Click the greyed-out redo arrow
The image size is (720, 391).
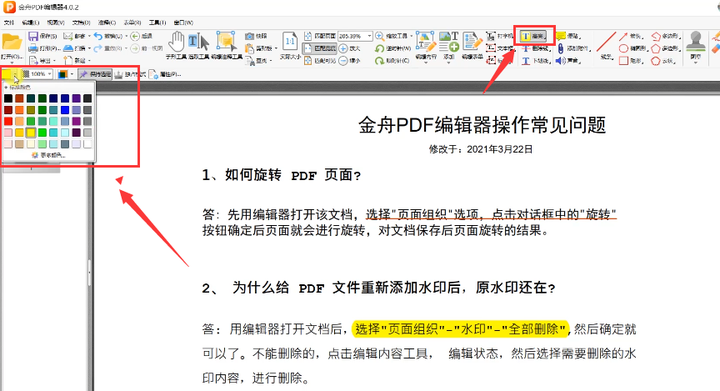point(98,48)
